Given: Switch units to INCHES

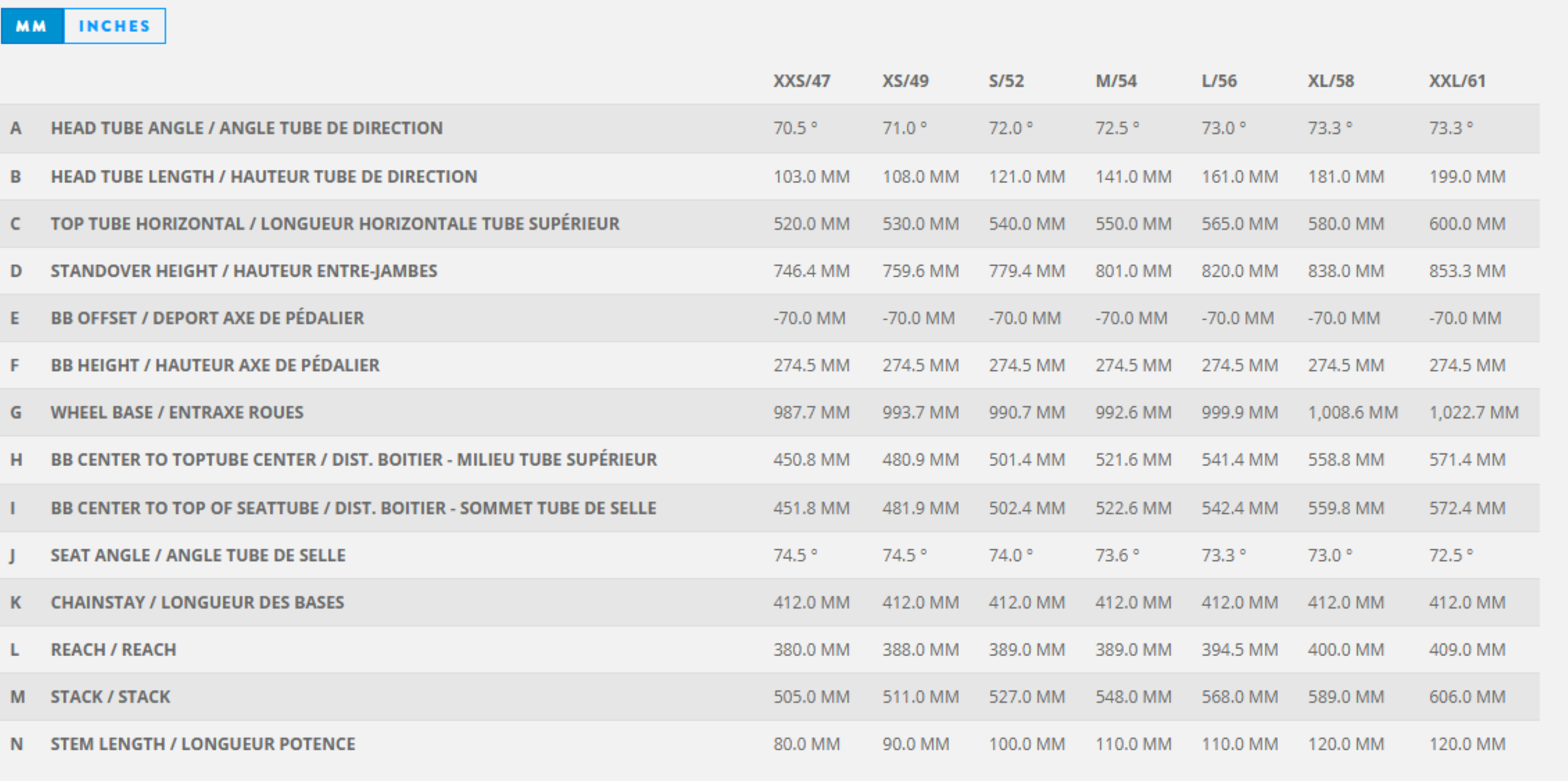Looking at the screenshot, I should [115, 26].
